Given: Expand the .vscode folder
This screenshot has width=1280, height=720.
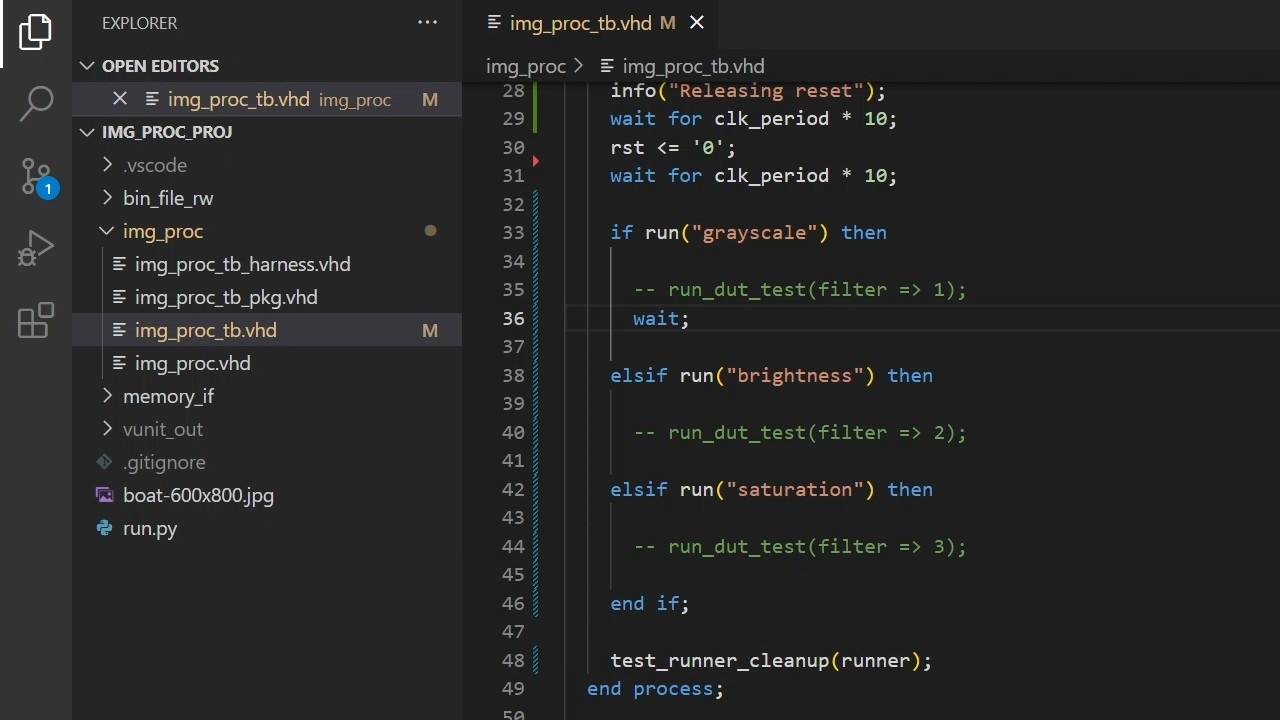Looking at the screenshot, I should tap(108, 165).
